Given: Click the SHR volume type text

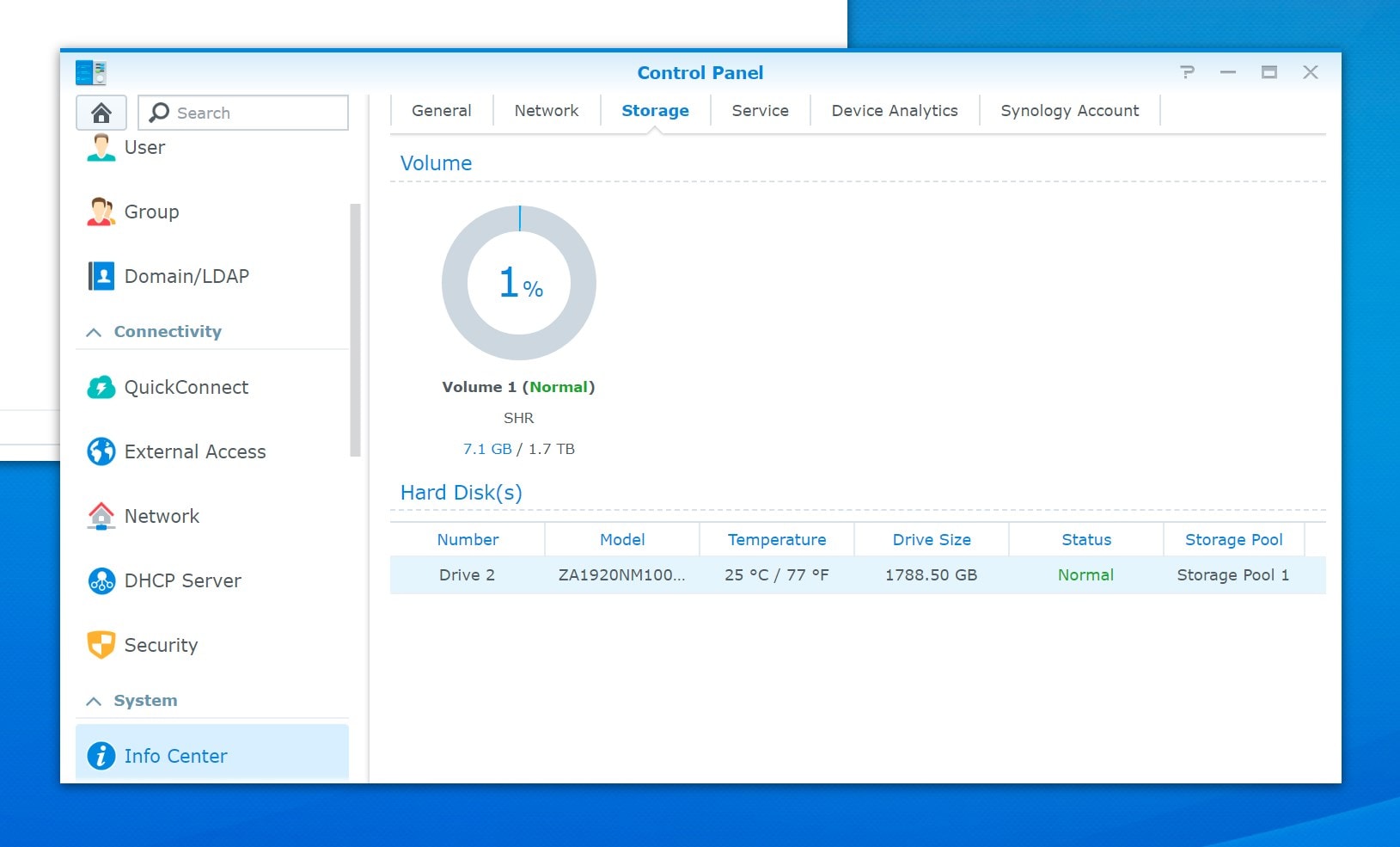Looking at the screenshot, I should [518, 418].
